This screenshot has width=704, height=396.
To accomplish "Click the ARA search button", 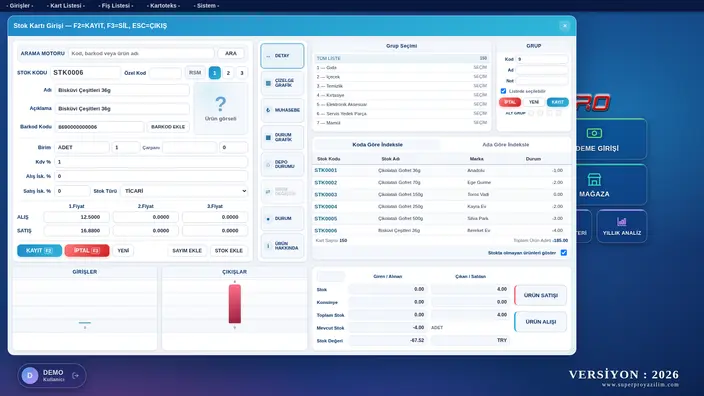I will click(231, 53).
